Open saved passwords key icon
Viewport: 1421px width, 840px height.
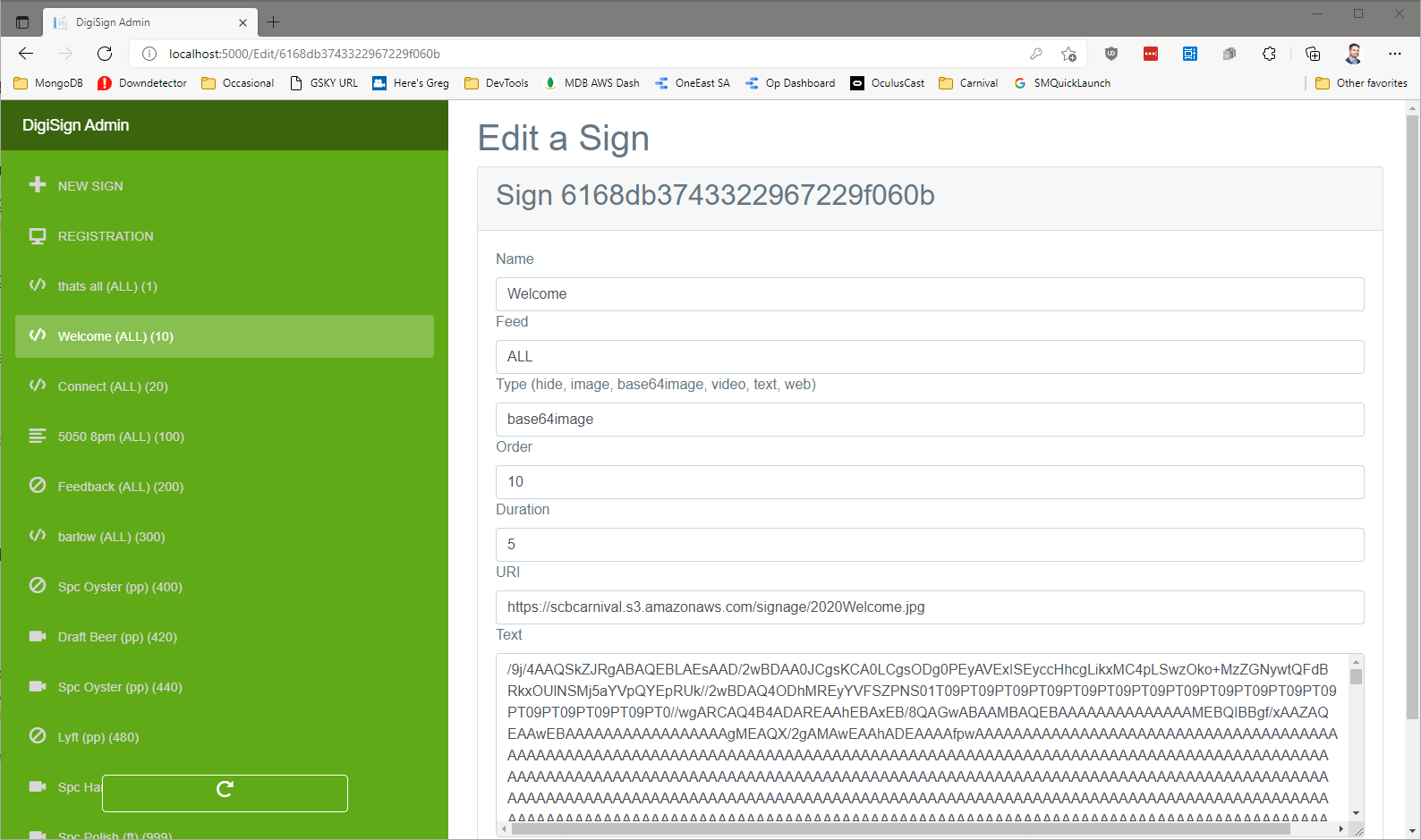tap(1036, 54)
